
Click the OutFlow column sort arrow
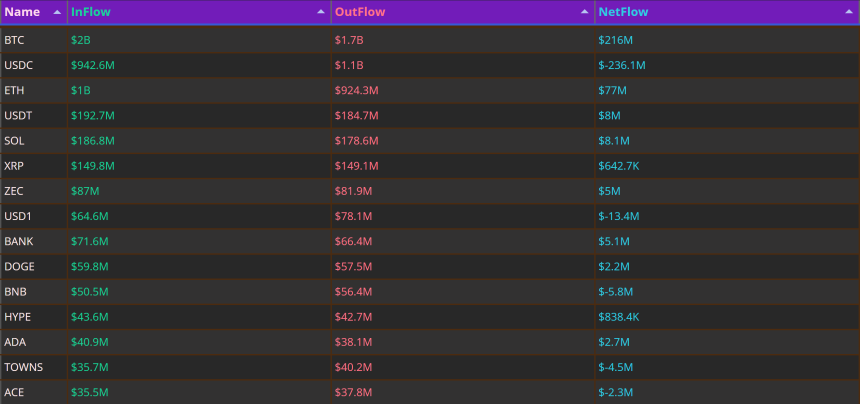coord(585,12)
